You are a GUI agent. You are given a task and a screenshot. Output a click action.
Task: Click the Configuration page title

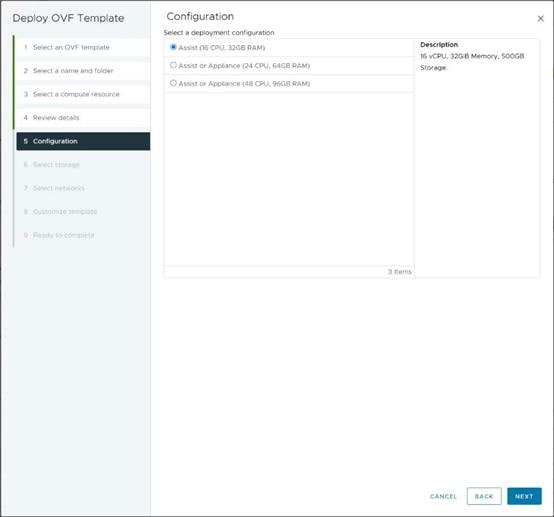(200, 17)
